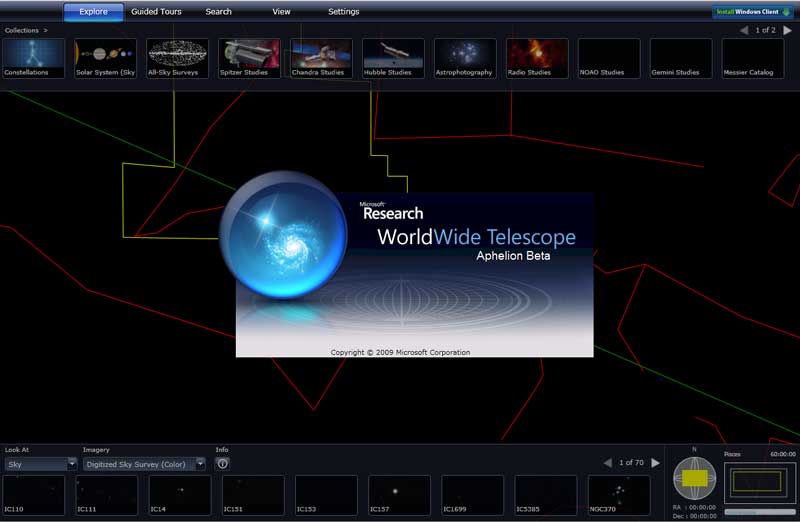Click the 60:00:00 field of view value

pyautogui.click(x=783, y=454)
